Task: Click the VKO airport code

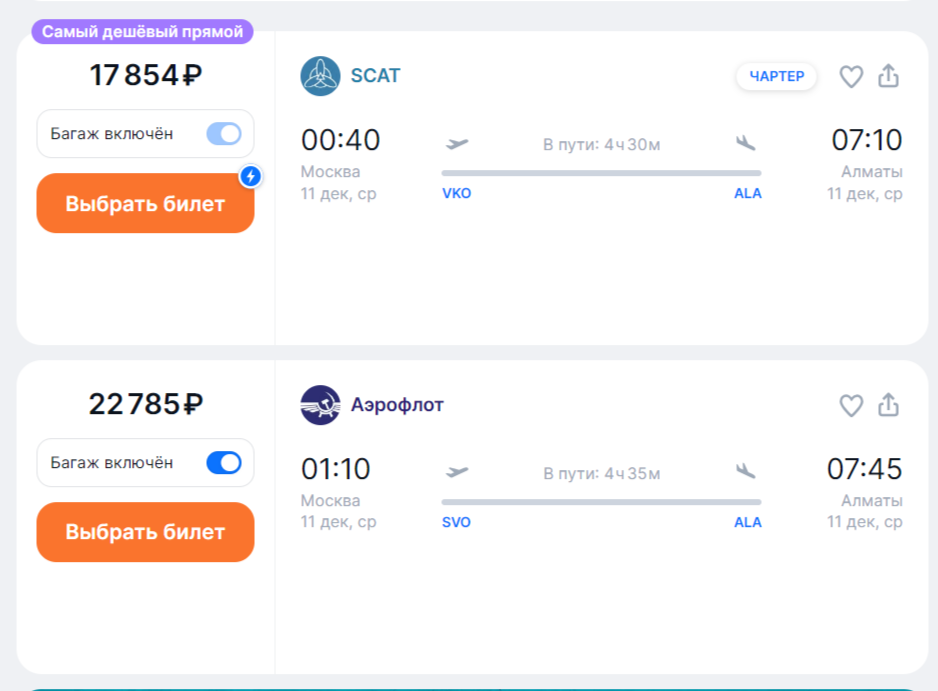Action: (x=456, y=194)
